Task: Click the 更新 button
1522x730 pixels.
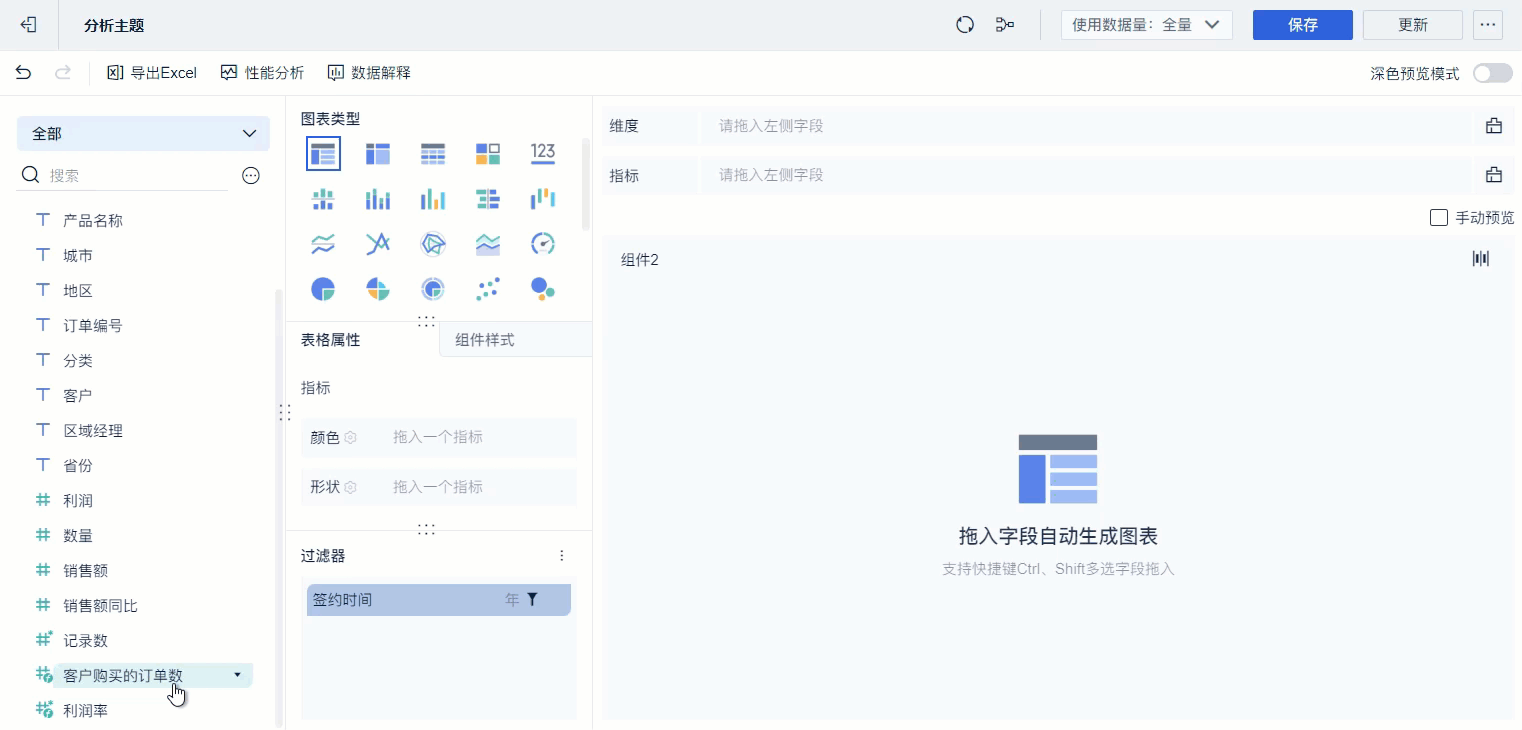Action: (1413, 25)
